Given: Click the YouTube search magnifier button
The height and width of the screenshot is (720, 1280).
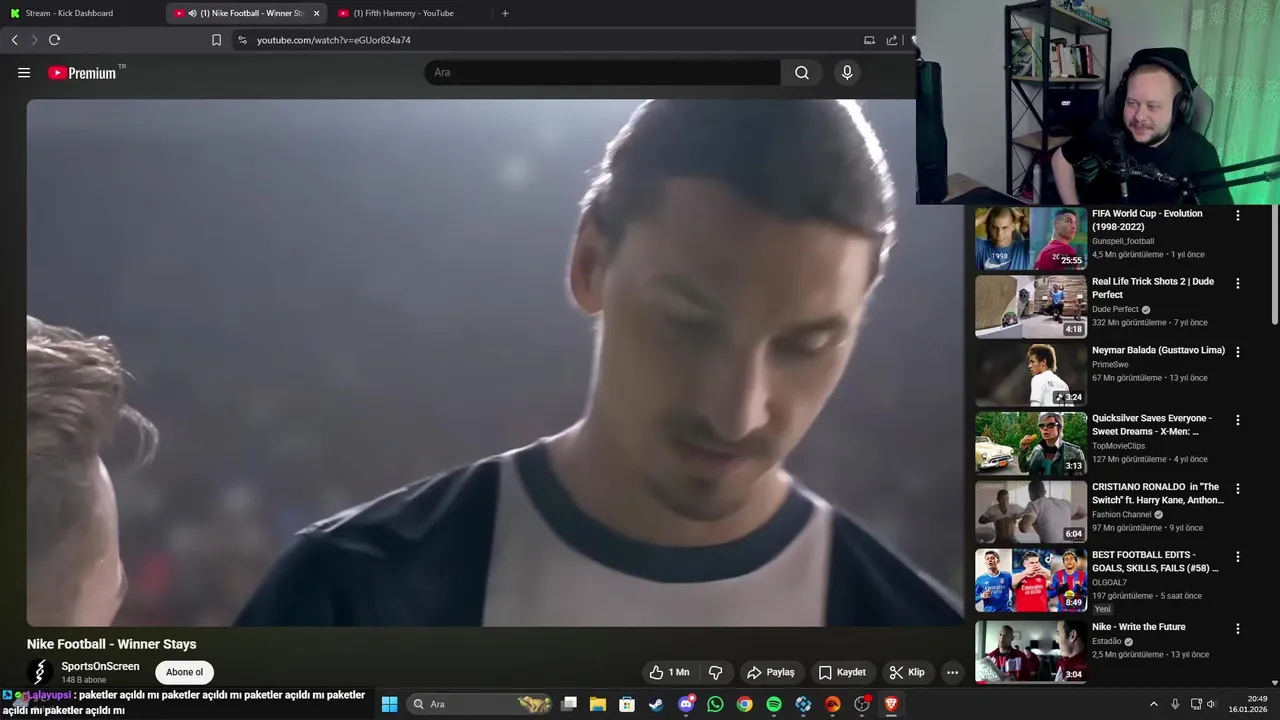Looking at the screenshot, I should 802,73.
